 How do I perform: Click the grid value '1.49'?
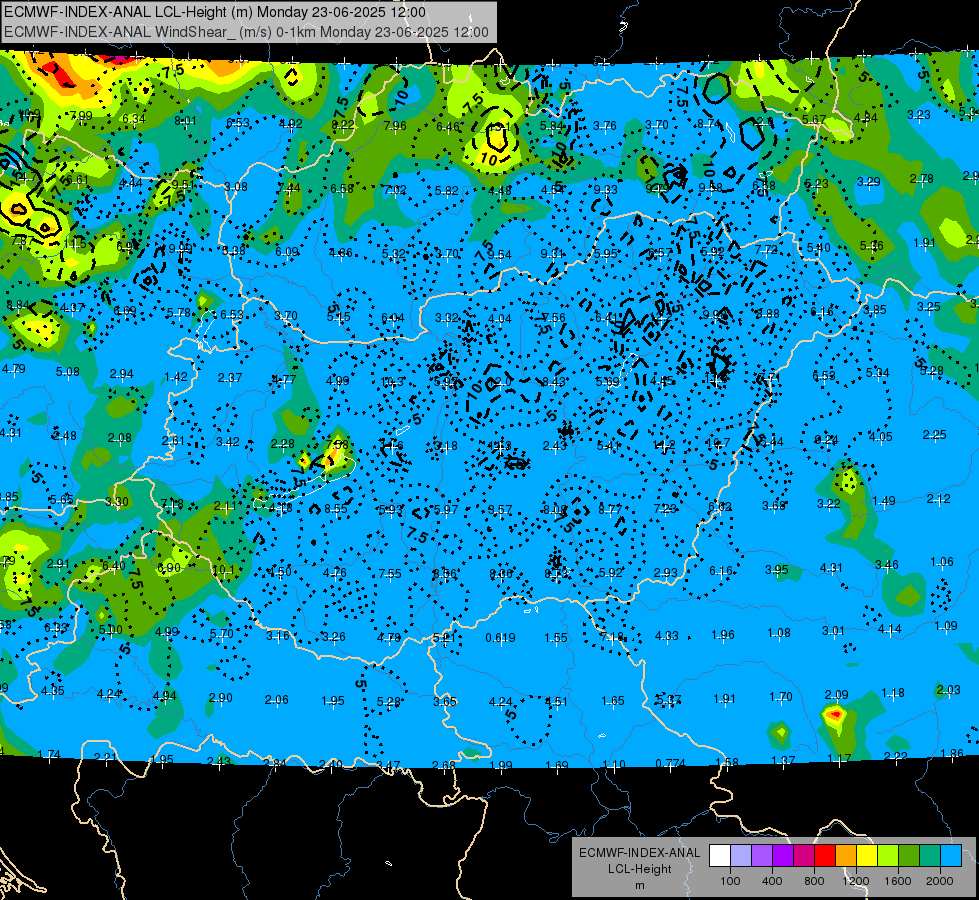884,500
